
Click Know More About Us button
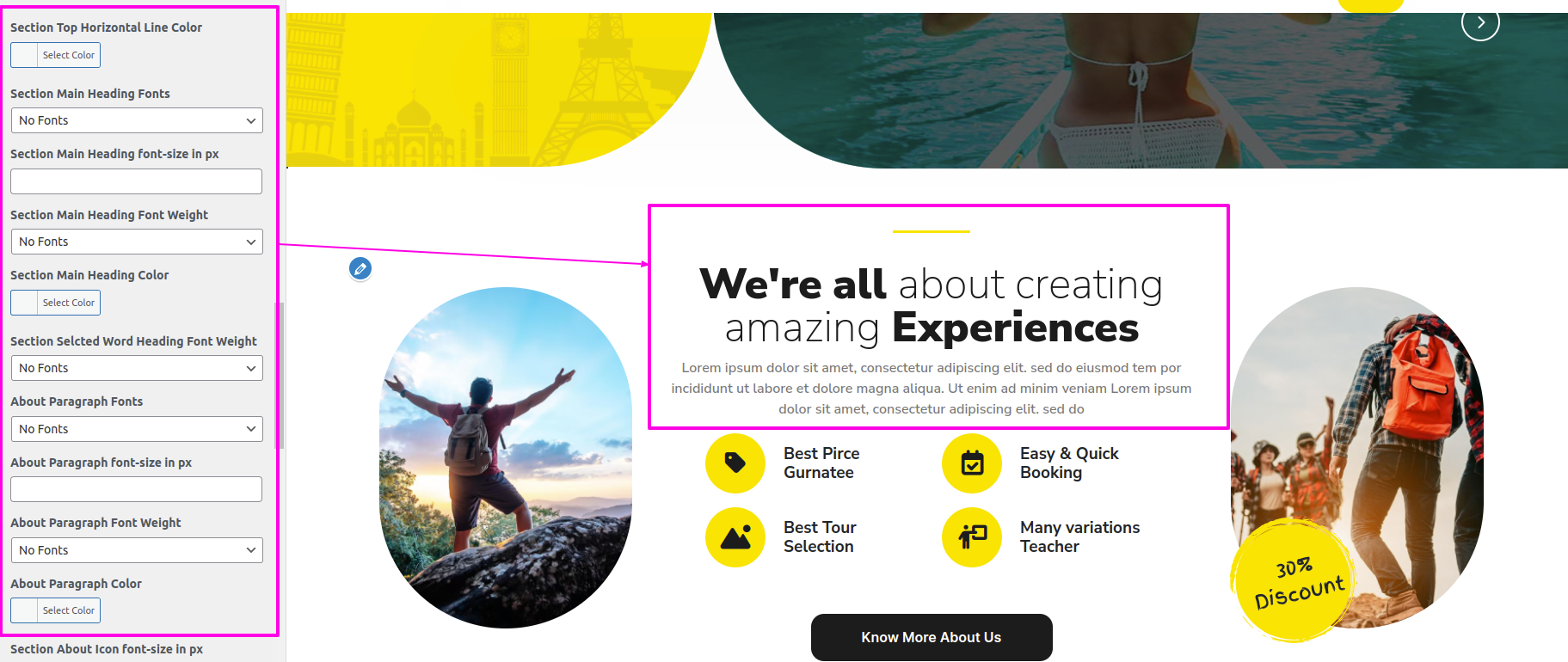[932, 637]
